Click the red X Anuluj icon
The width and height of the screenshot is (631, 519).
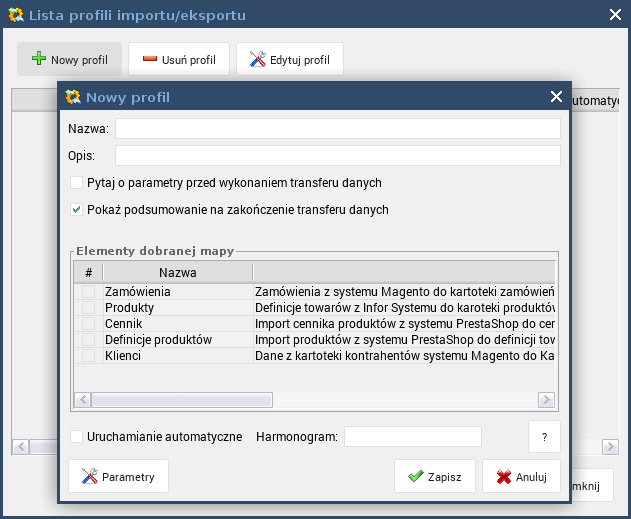coord(504,477)
